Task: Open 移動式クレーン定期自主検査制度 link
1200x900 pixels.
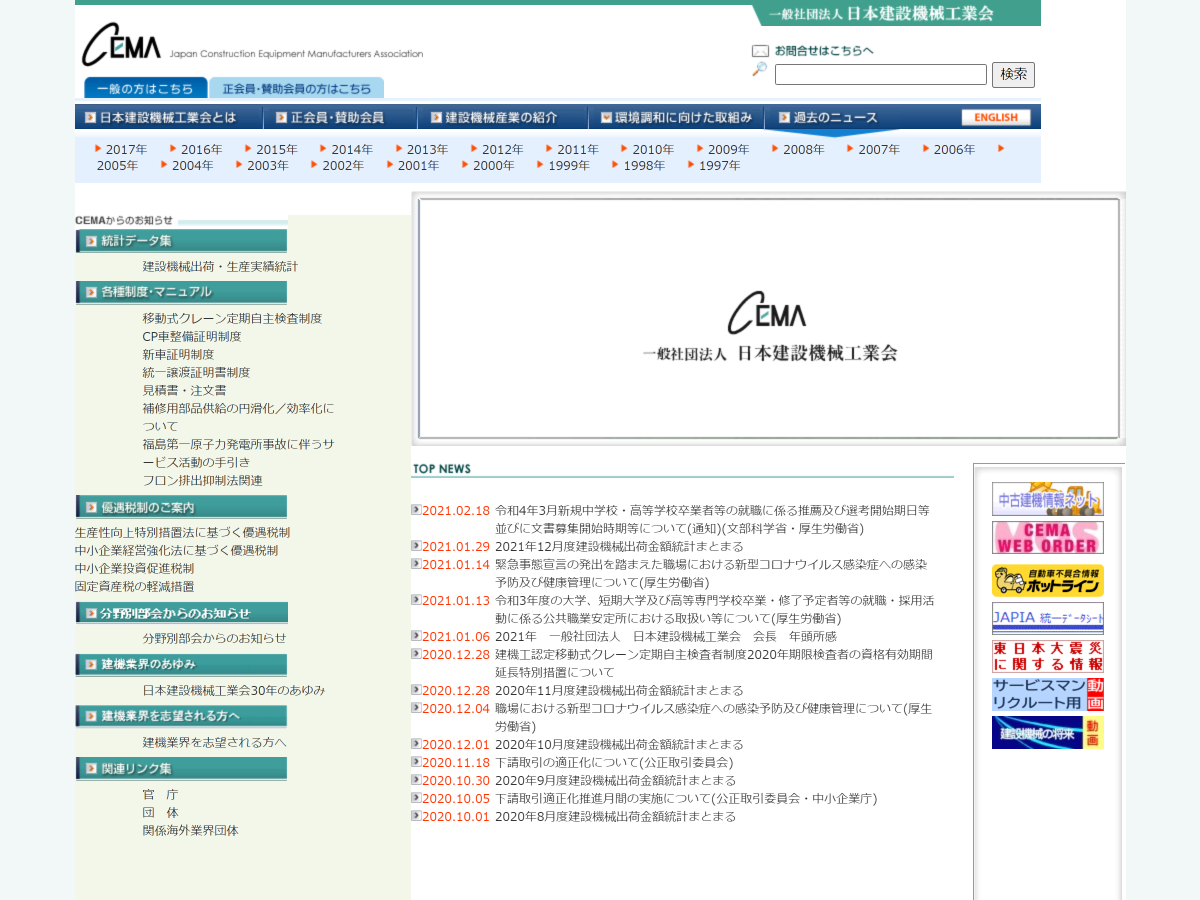Action: click(x=232, y=318)
